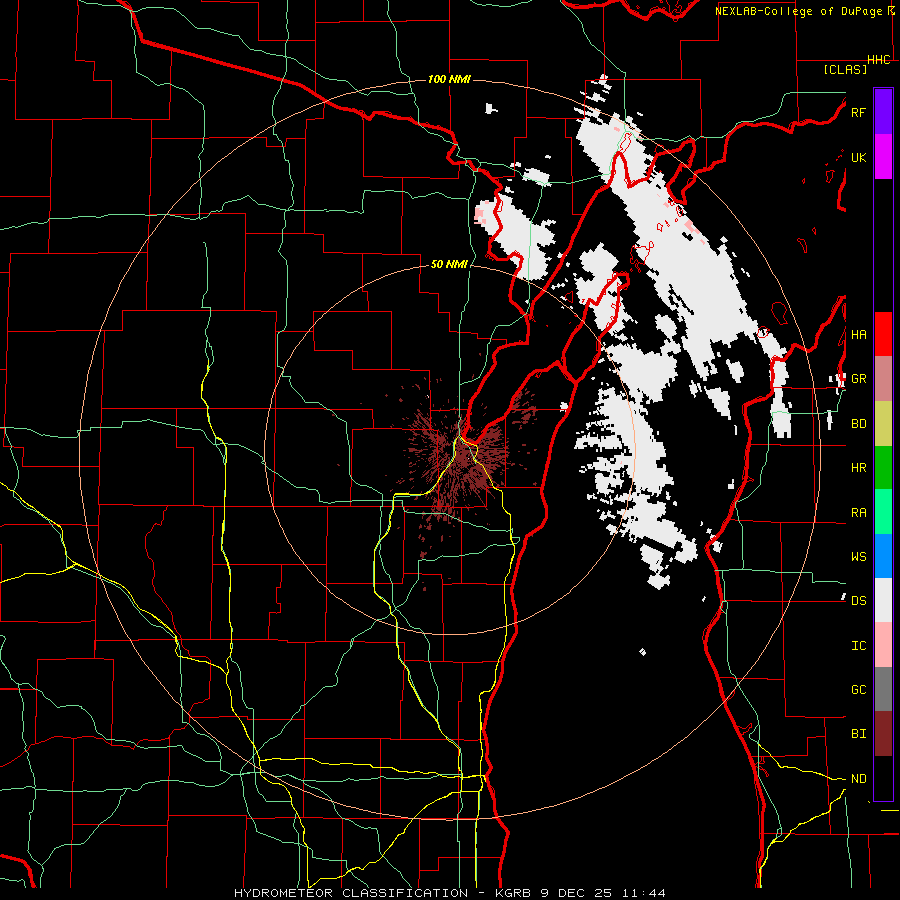Click the blue WS legend color swatch
Screen dimensions: 900x900
point(883,556)
